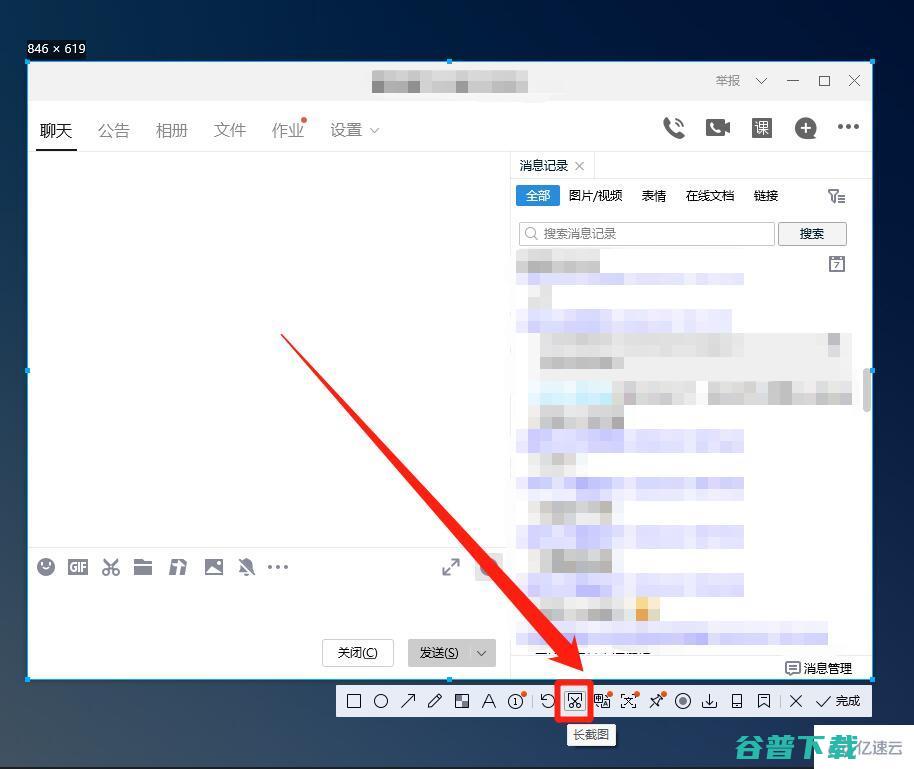Image resolution: width=914 pixels, height=769 pixels.
Task: Focus the 搜索消息记录 search field
Action: [646, 234]
